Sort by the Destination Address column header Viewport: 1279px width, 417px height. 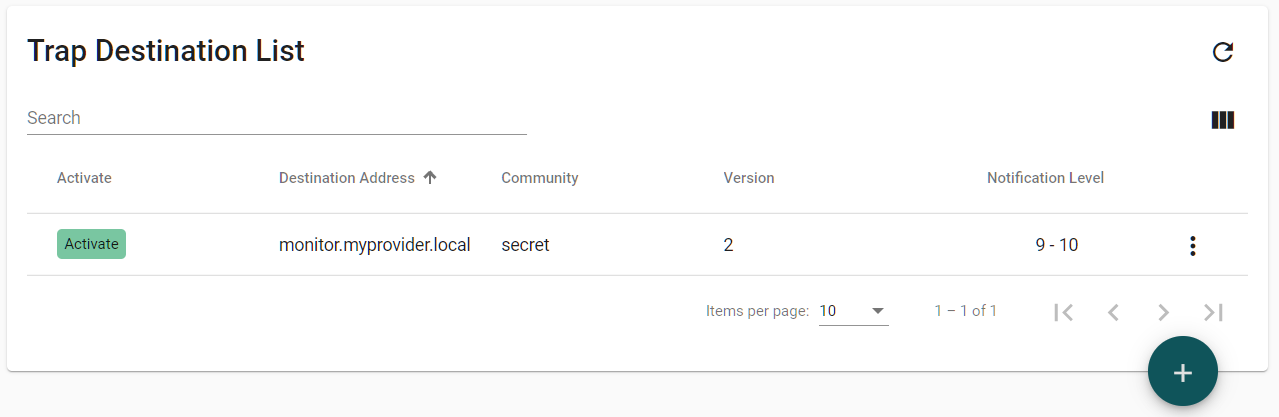[346, 178]
